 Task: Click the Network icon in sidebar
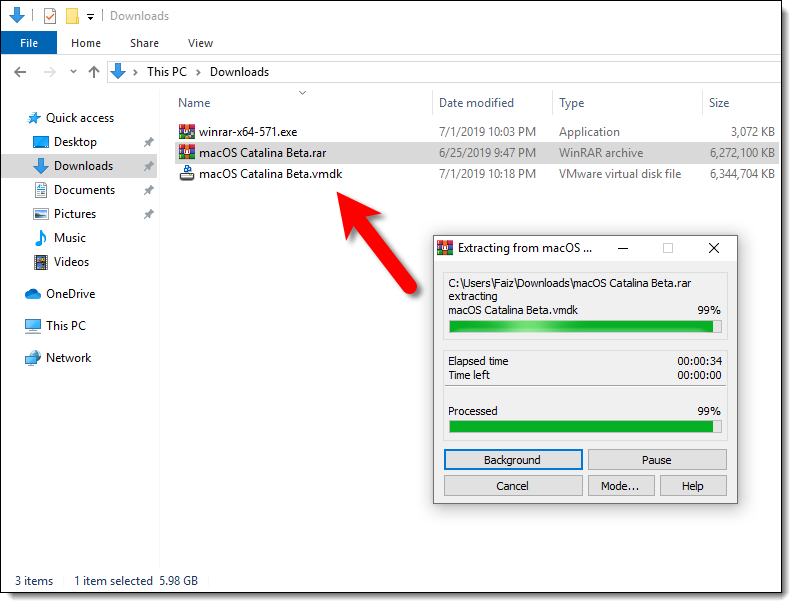click(x=33, y=358)
